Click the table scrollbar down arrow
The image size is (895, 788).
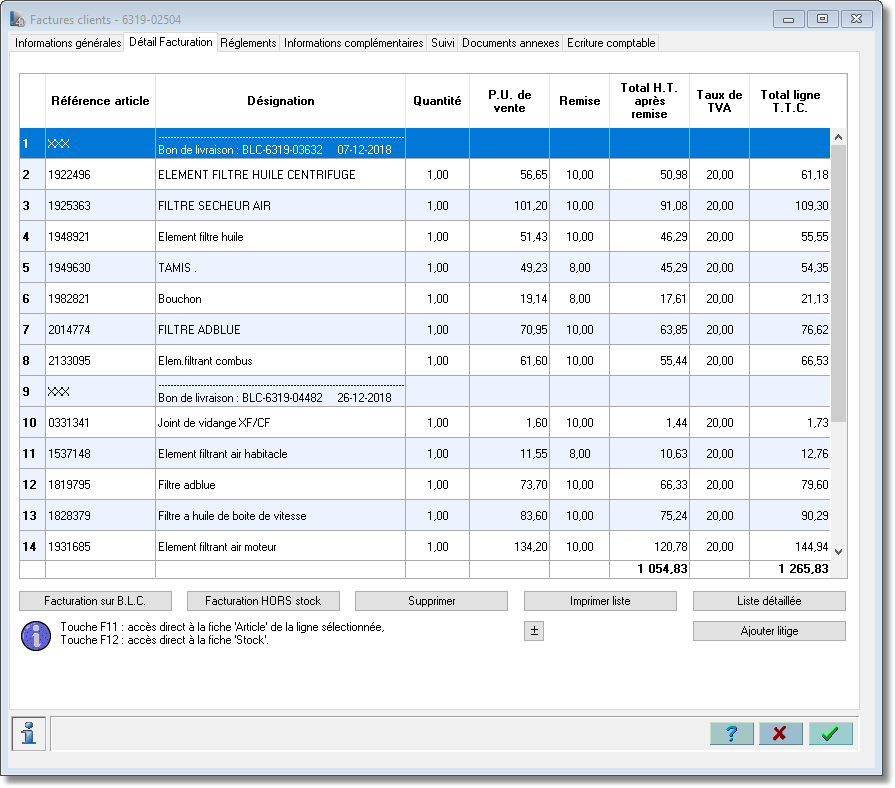click(x=838, y=552)
